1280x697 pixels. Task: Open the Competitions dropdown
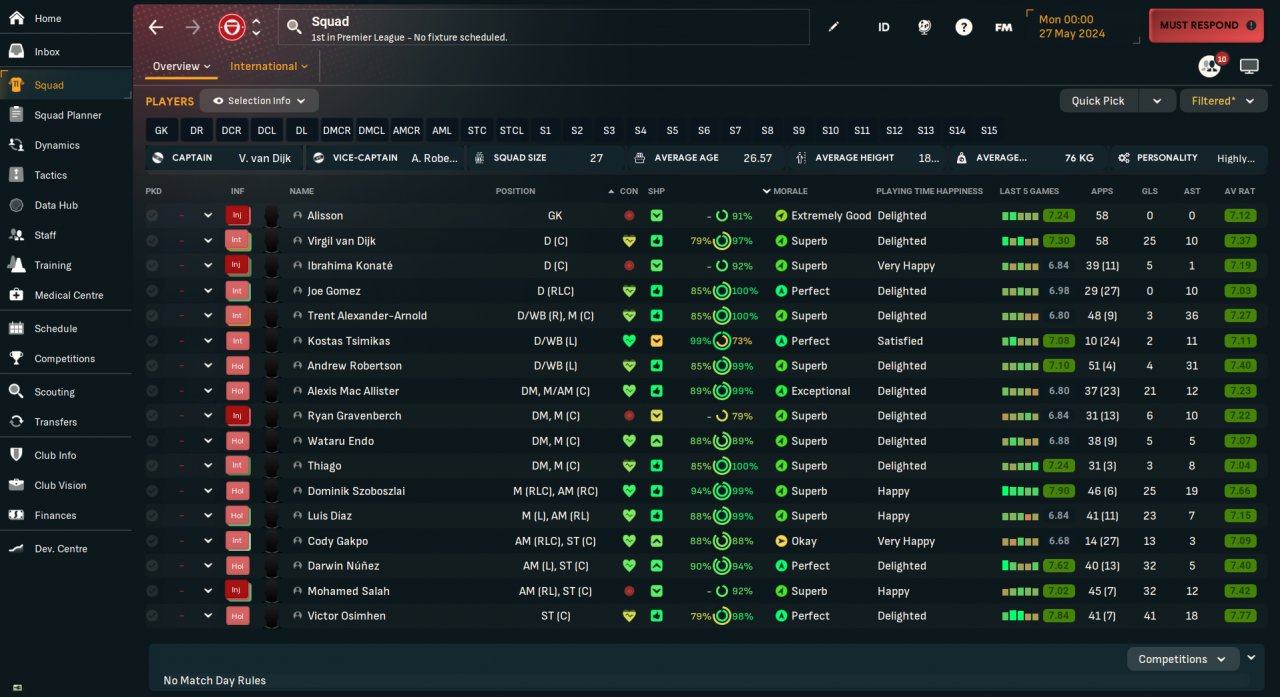tap(1182, 659)
